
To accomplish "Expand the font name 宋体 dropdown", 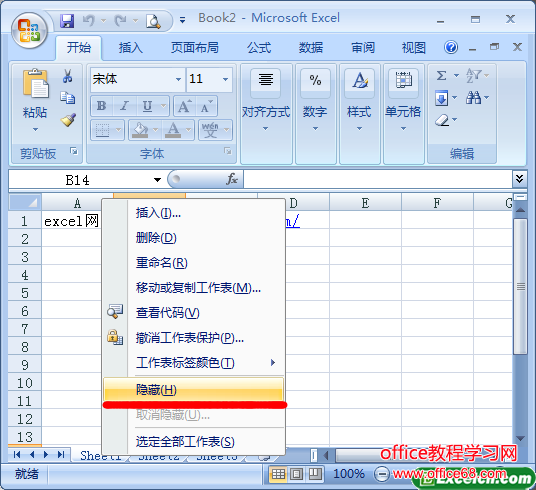I will click(x=178, y=79).
